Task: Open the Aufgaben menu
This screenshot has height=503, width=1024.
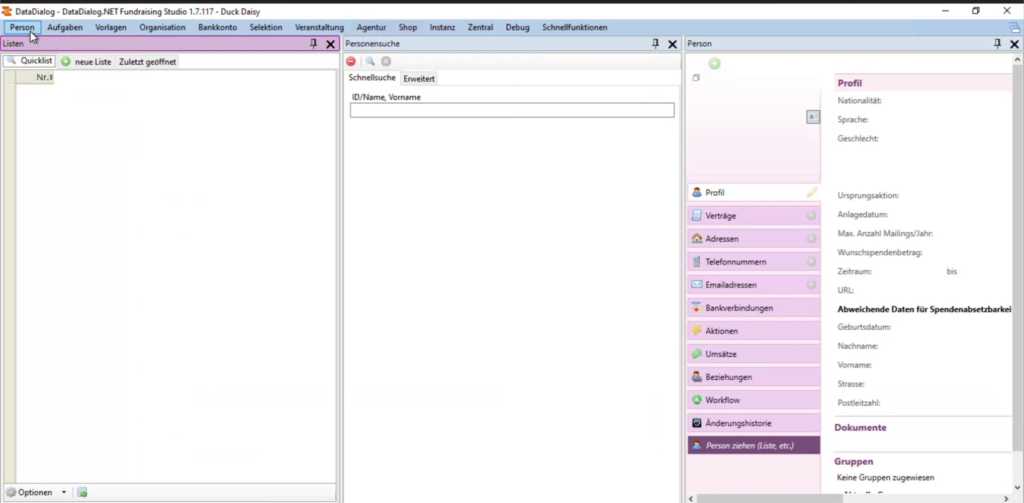Action: (65, 27)
